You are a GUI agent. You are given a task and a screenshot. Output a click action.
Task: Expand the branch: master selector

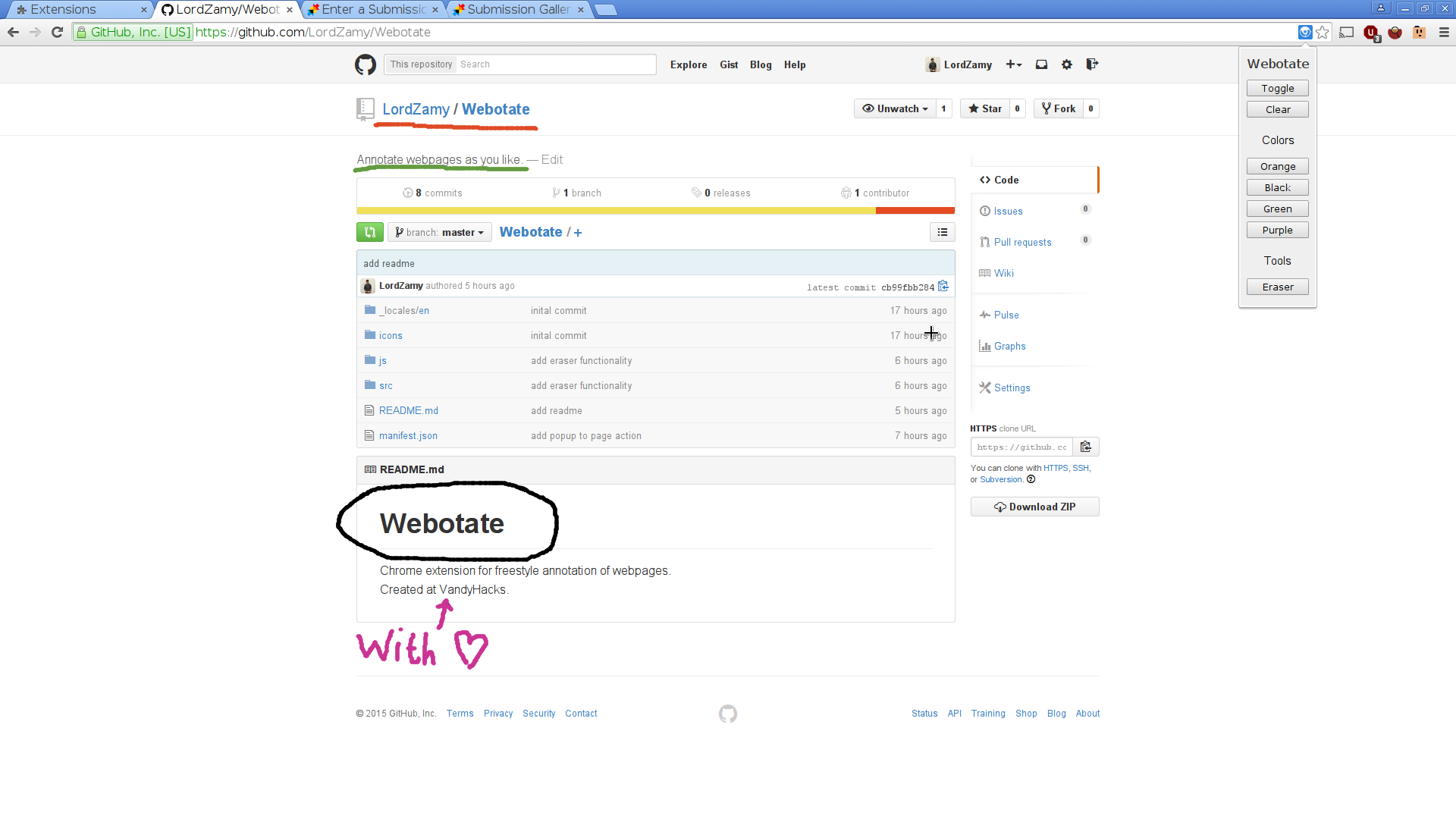coord(439,232)
